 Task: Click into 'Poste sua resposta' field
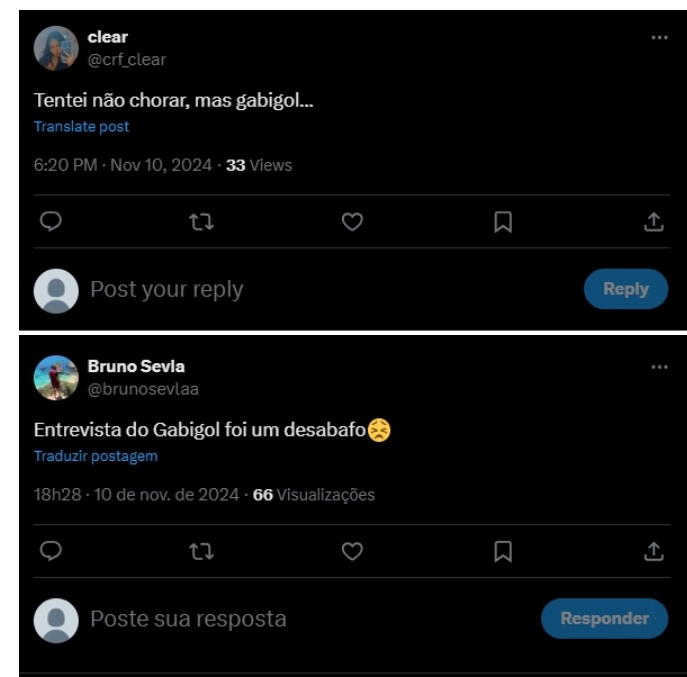pos(300,619)
